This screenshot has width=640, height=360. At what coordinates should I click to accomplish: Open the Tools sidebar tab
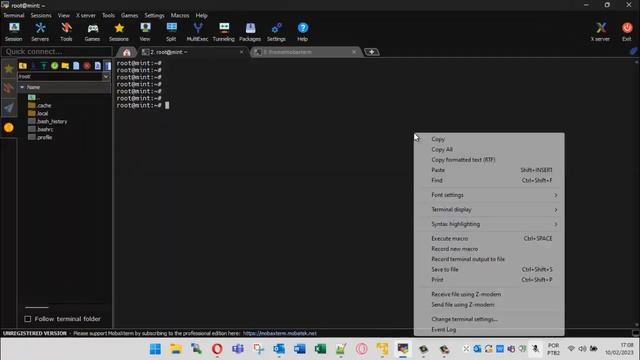(9, 88)
